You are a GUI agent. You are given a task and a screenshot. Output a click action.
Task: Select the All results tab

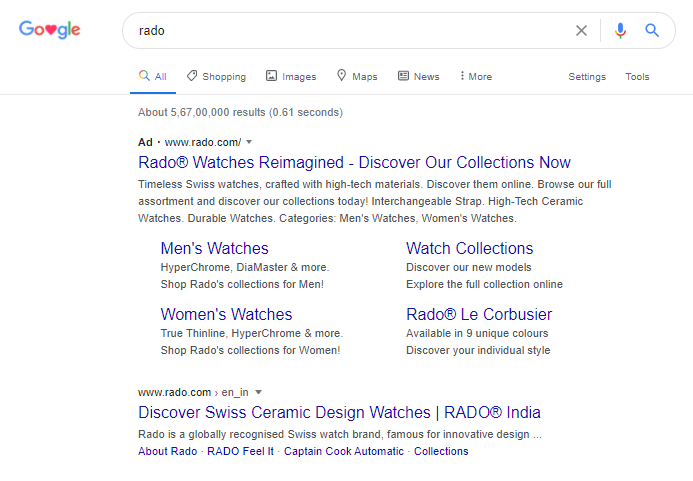coord(152,76)
